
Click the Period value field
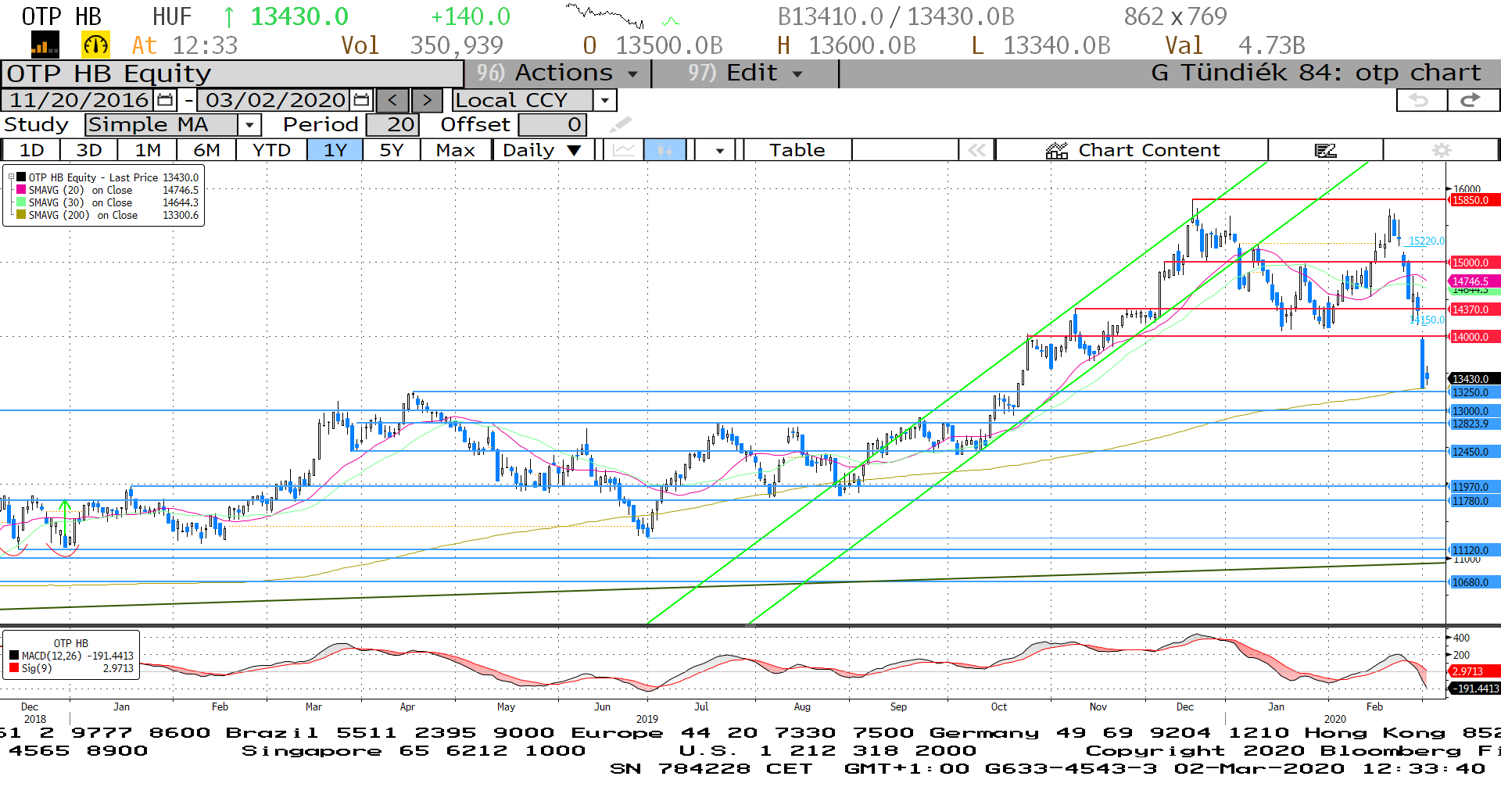(392, 124)
